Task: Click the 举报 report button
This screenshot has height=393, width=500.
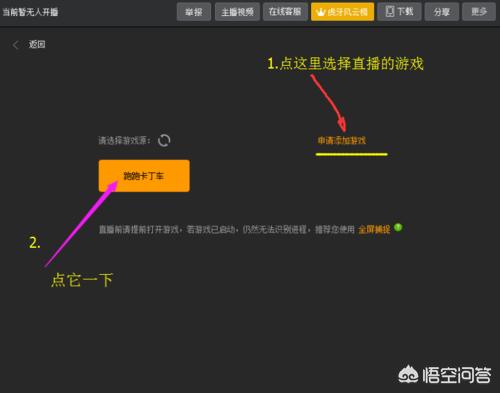Action: (x=194, y=12)
